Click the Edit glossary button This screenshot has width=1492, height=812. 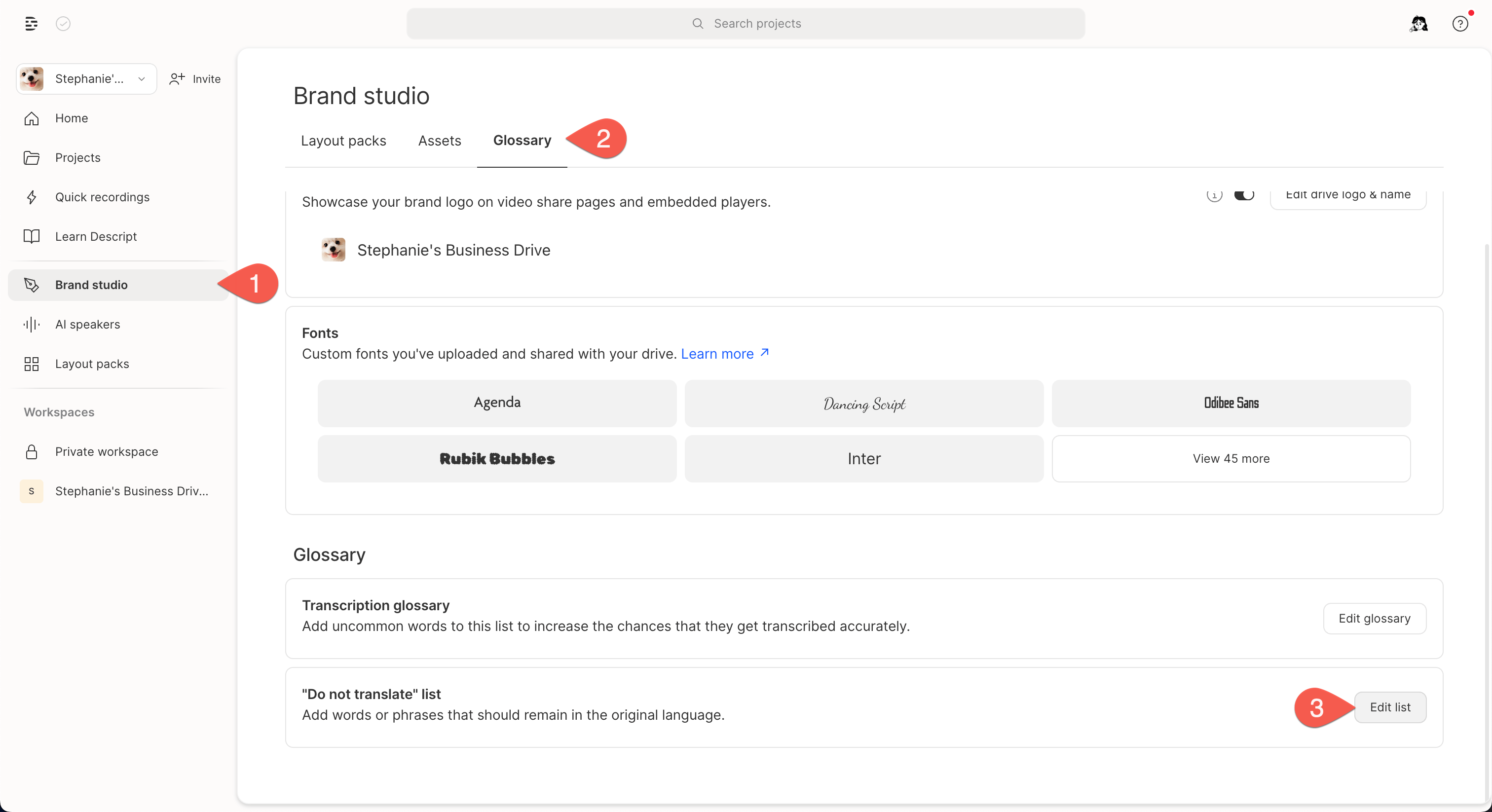1375,619
